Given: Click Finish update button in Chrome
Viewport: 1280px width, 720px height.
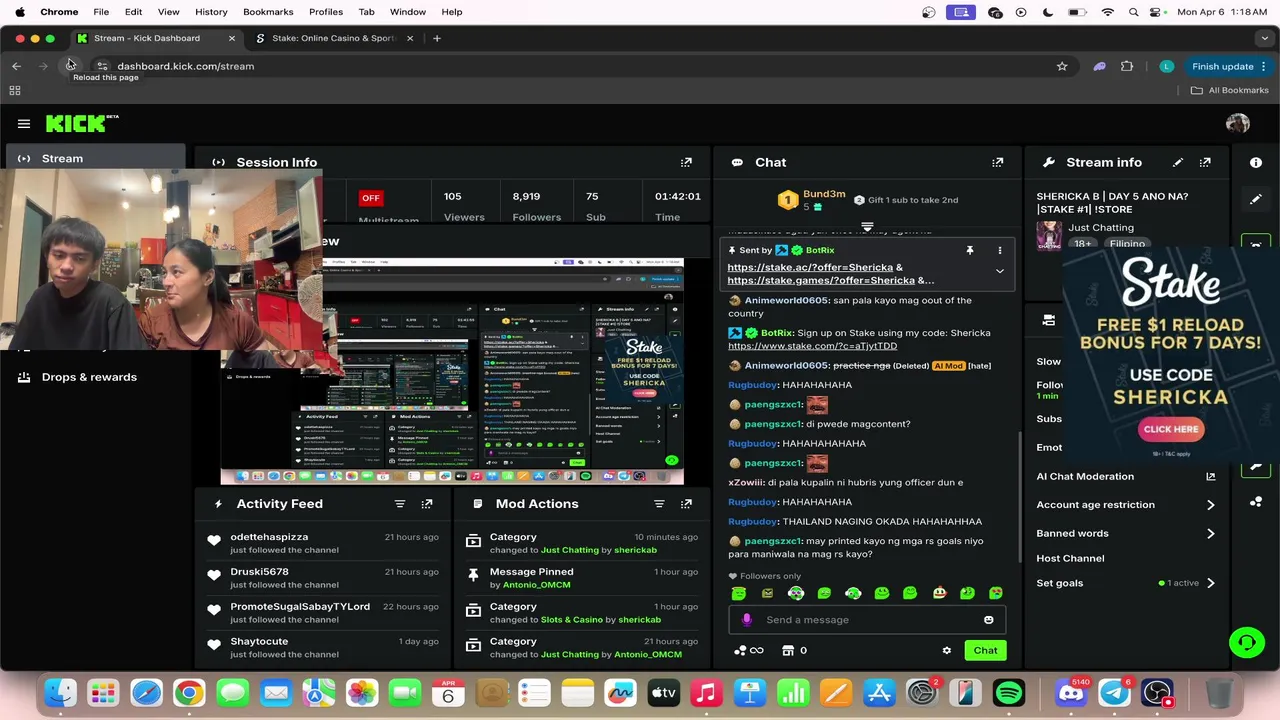Looking at the screenshot, I should 1229,66.
